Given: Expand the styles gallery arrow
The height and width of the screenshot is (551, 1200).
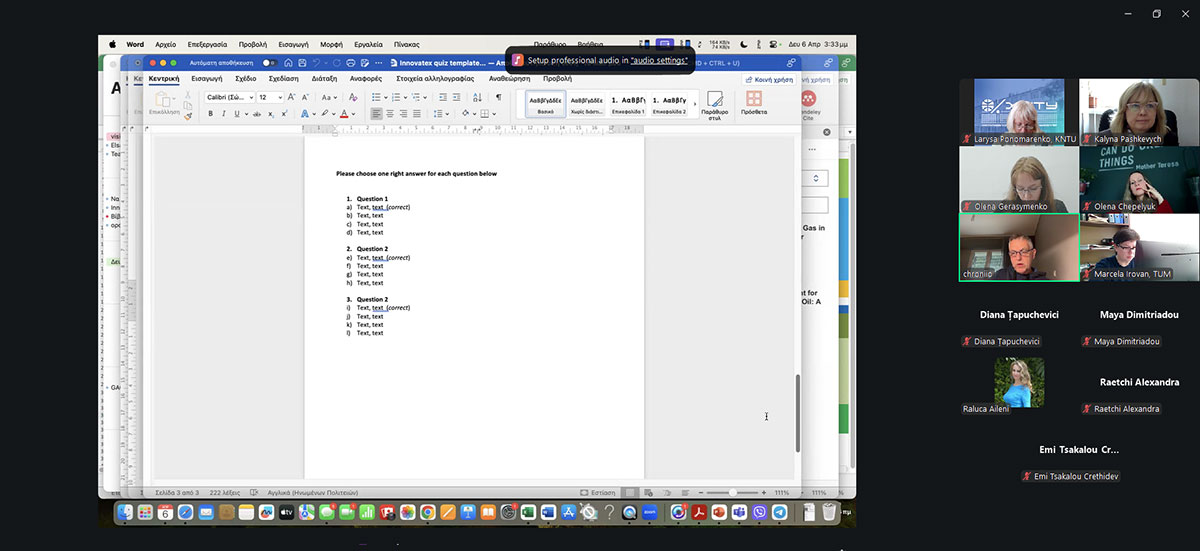Looking at the screenshot, I should (695, 103).
